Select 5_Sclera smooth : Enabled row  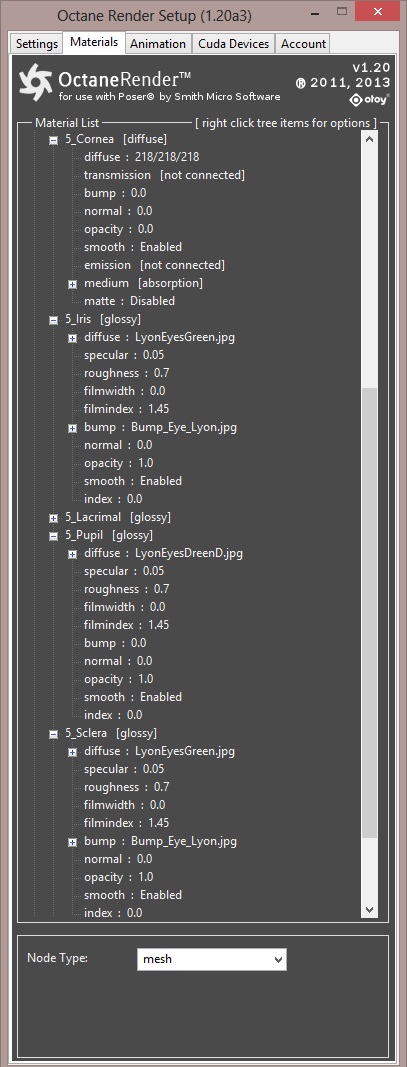pos(133,895)
